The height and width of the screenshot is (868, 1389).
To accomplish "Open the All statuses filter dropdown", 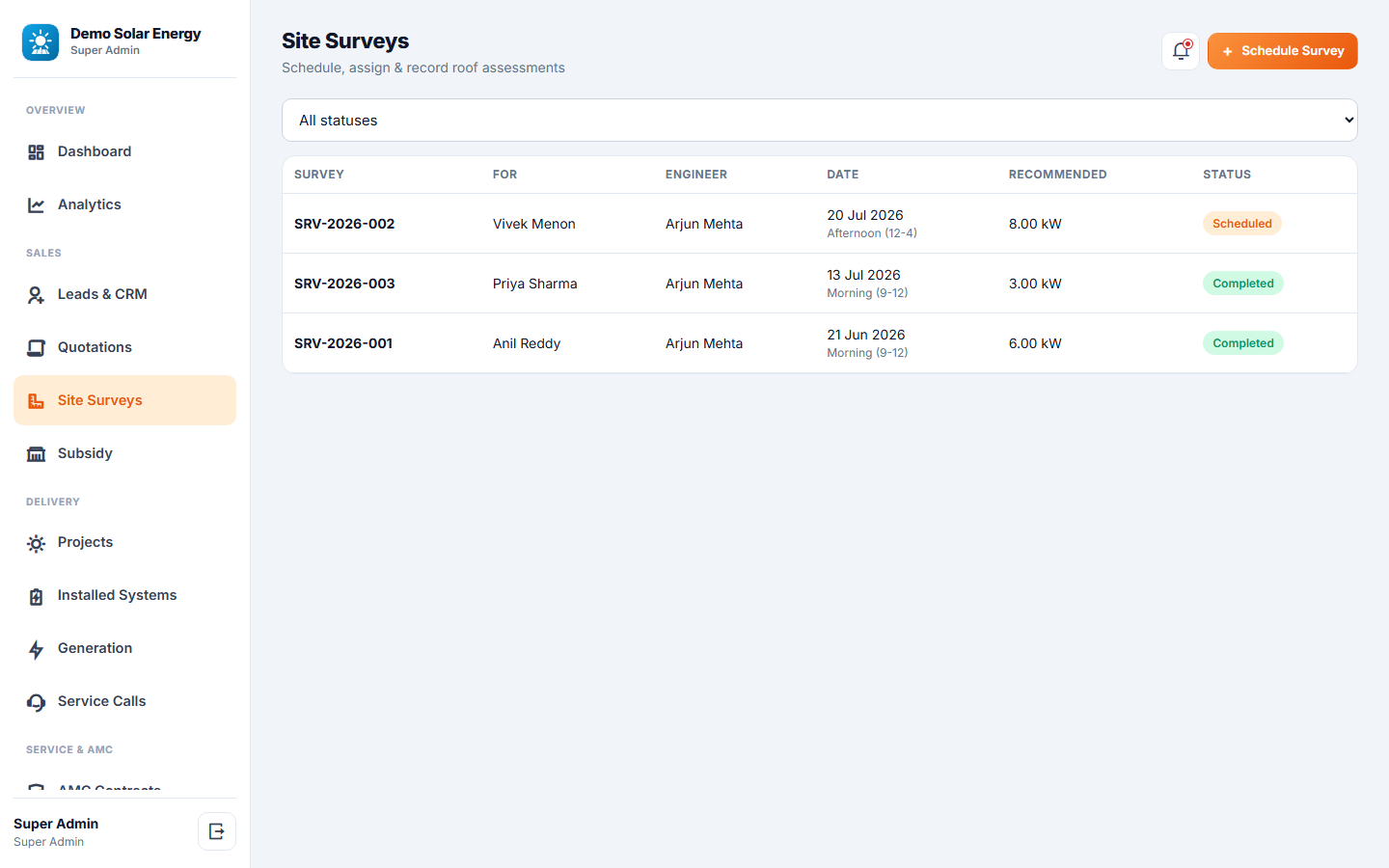I will click(x=820, y=121).
